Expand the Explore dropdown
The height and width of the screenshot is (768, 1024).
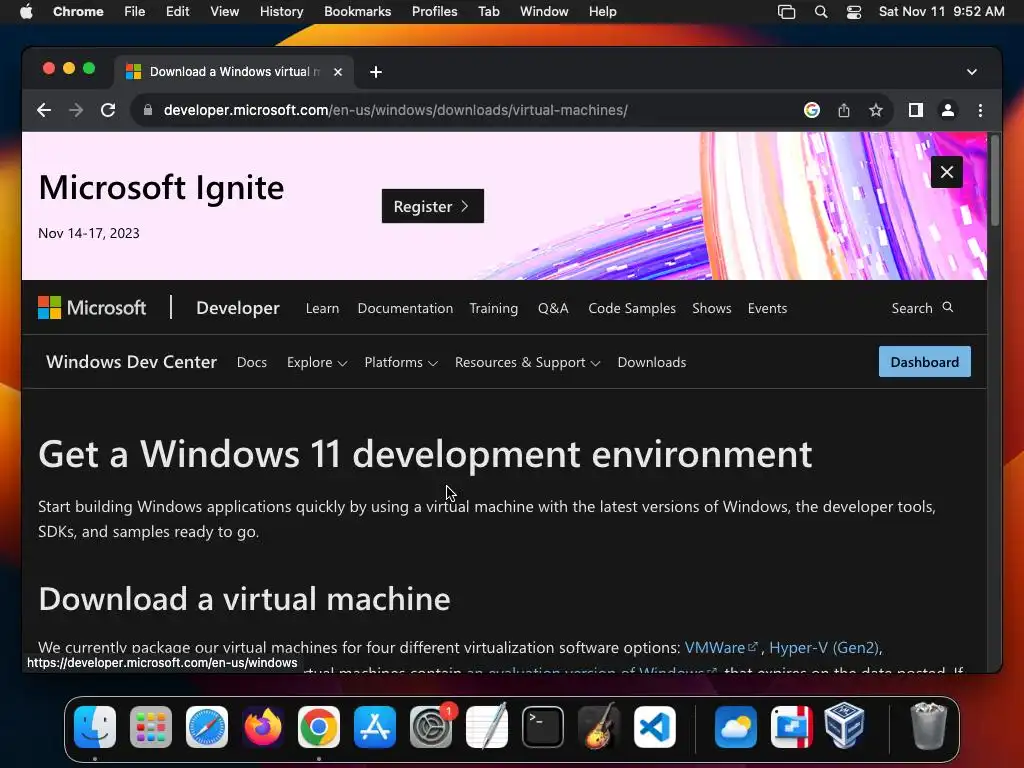click(317, 362)
